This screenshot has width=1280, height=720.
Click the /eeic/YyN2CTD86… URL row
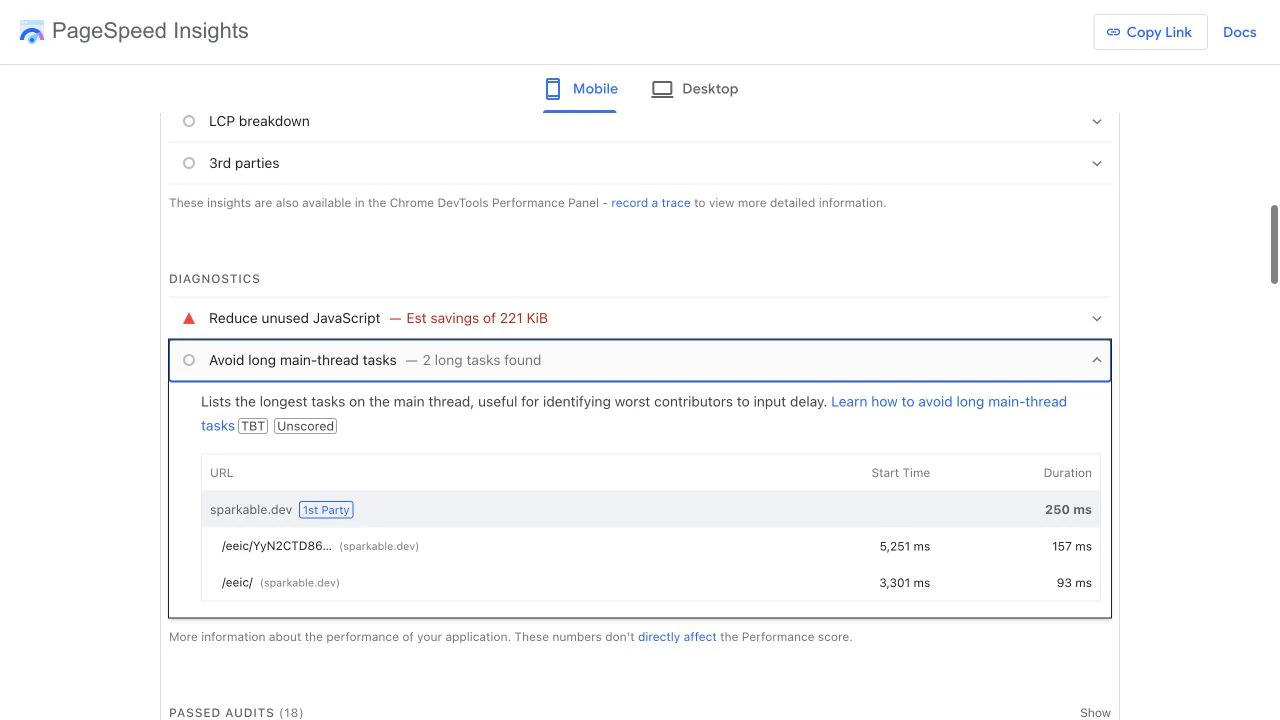[x=650, y=546]
